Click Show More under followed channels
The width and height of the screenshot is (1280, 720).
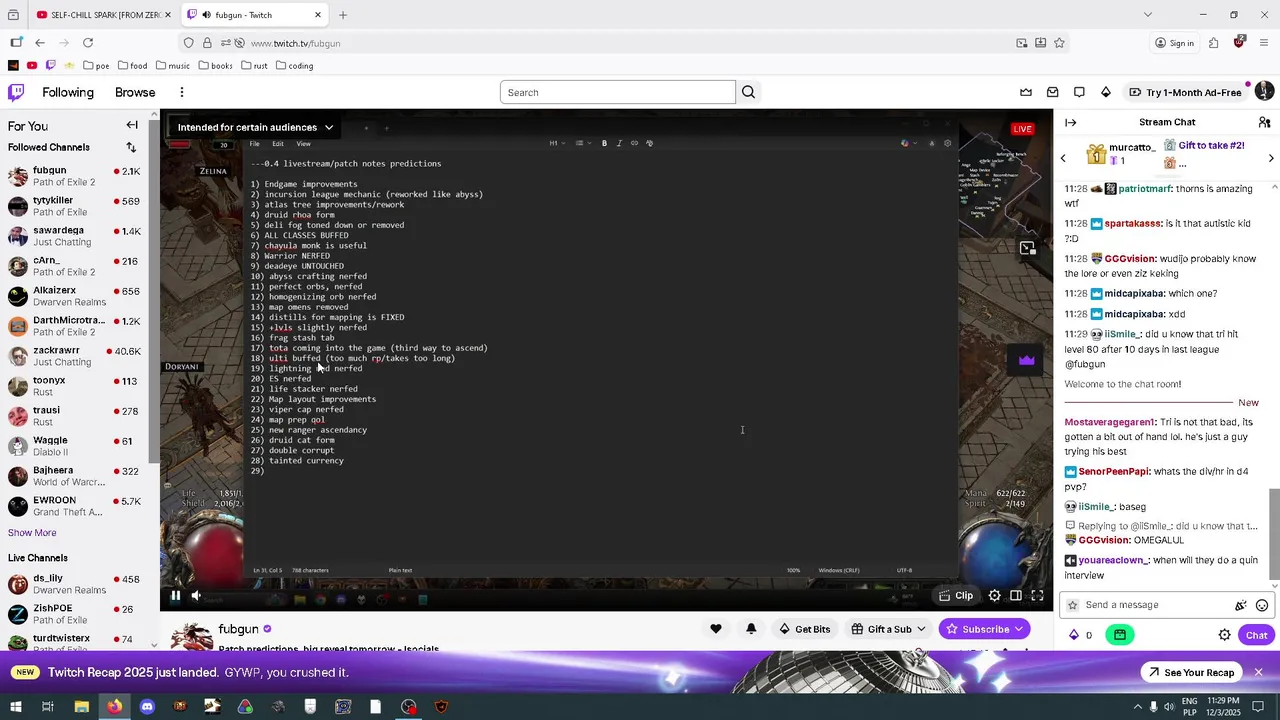[x=32, y=533]
